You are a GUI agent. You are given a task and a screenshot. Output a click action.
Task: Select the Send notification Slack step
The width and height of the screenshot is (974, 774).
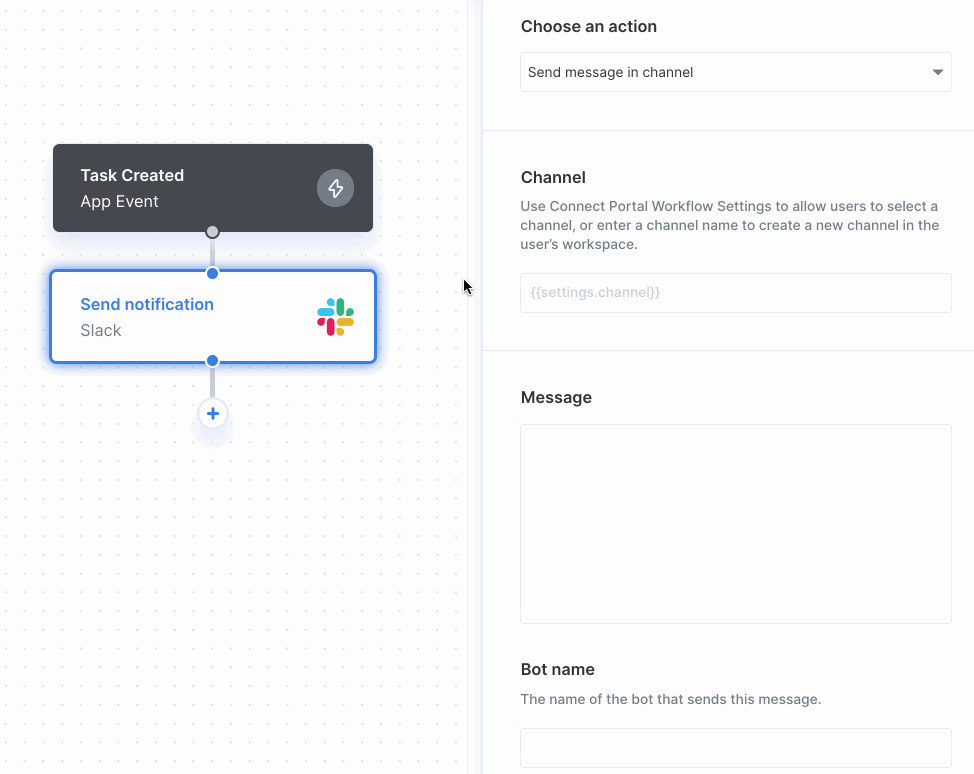(x=180, y=316)
